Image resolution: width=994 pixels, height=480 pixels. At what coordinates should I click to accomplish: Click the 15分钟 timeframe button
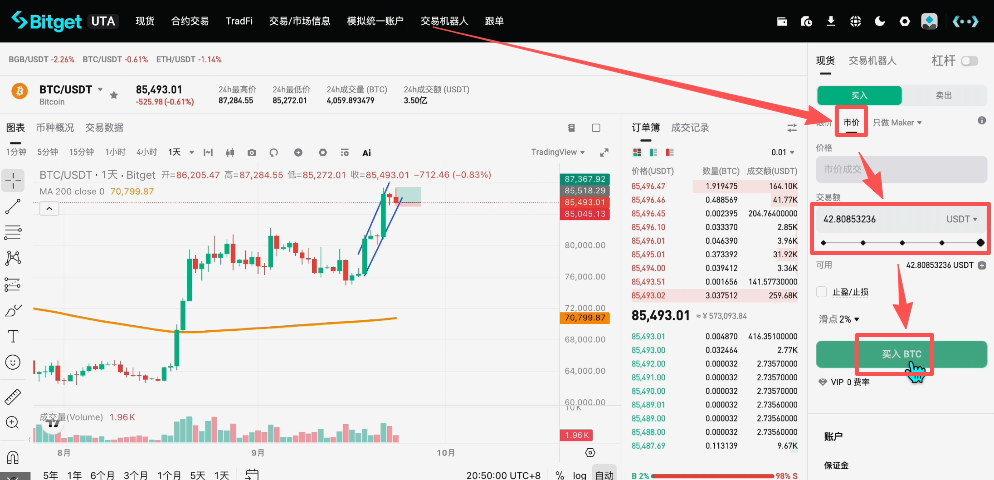click(x=82, y=152)
